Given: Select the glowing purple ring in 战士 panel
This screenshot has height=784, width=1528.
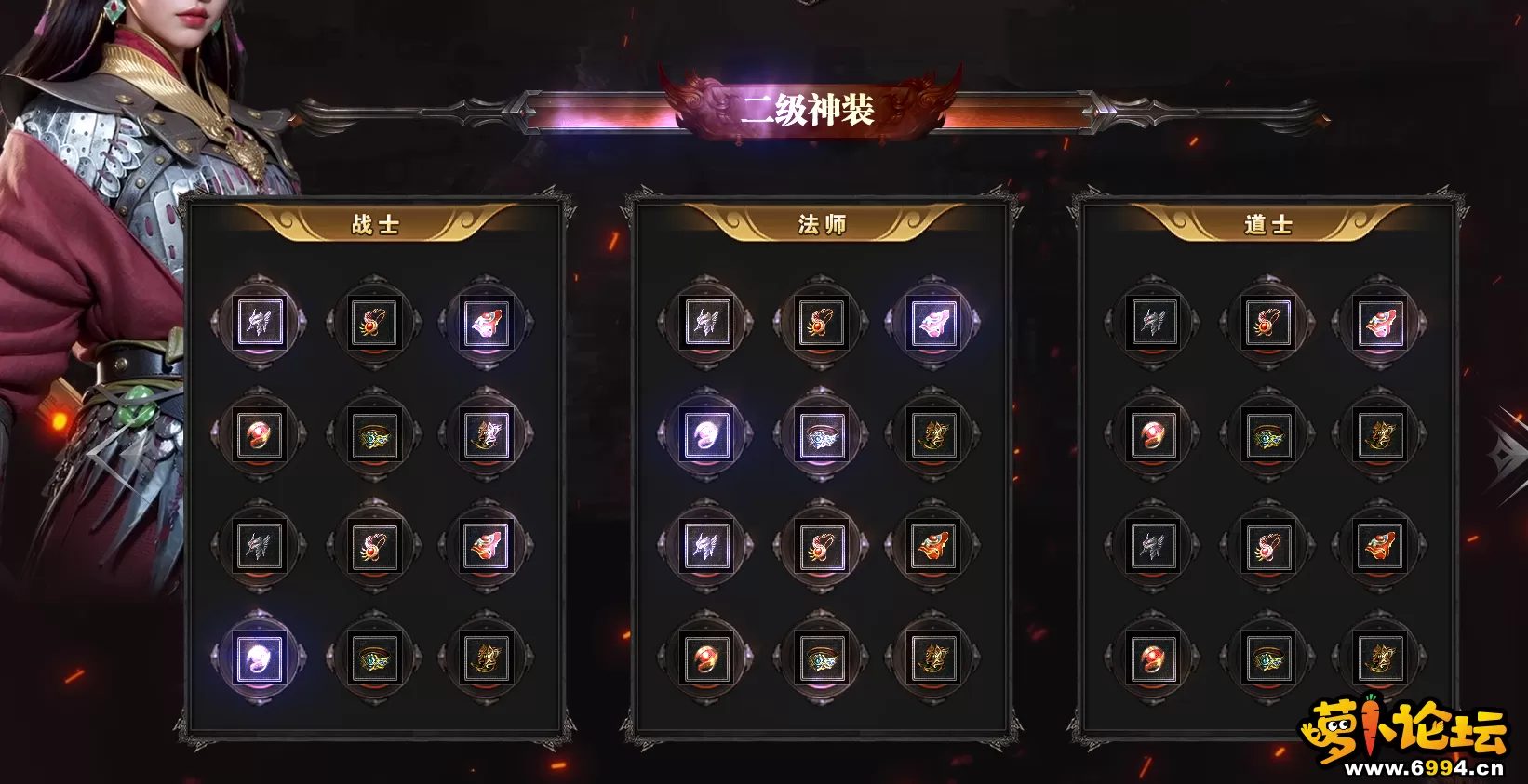Looking at the screenshot, I should click(x=259, y=658).
